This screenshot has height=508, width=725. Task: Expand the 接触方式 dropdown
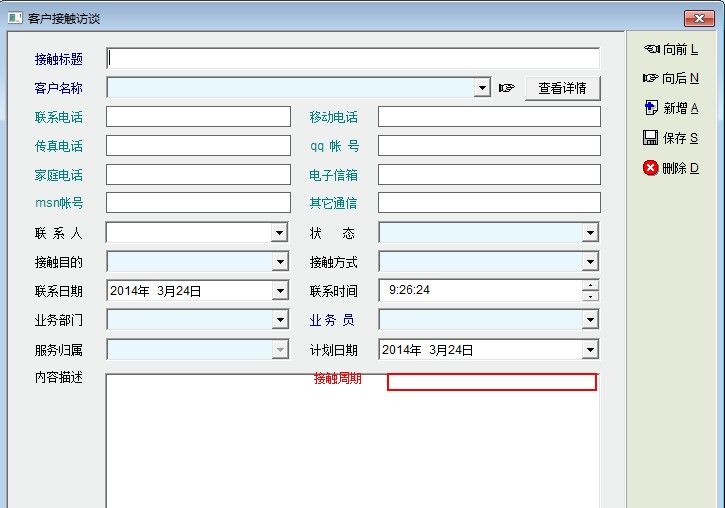pos(590,262)
